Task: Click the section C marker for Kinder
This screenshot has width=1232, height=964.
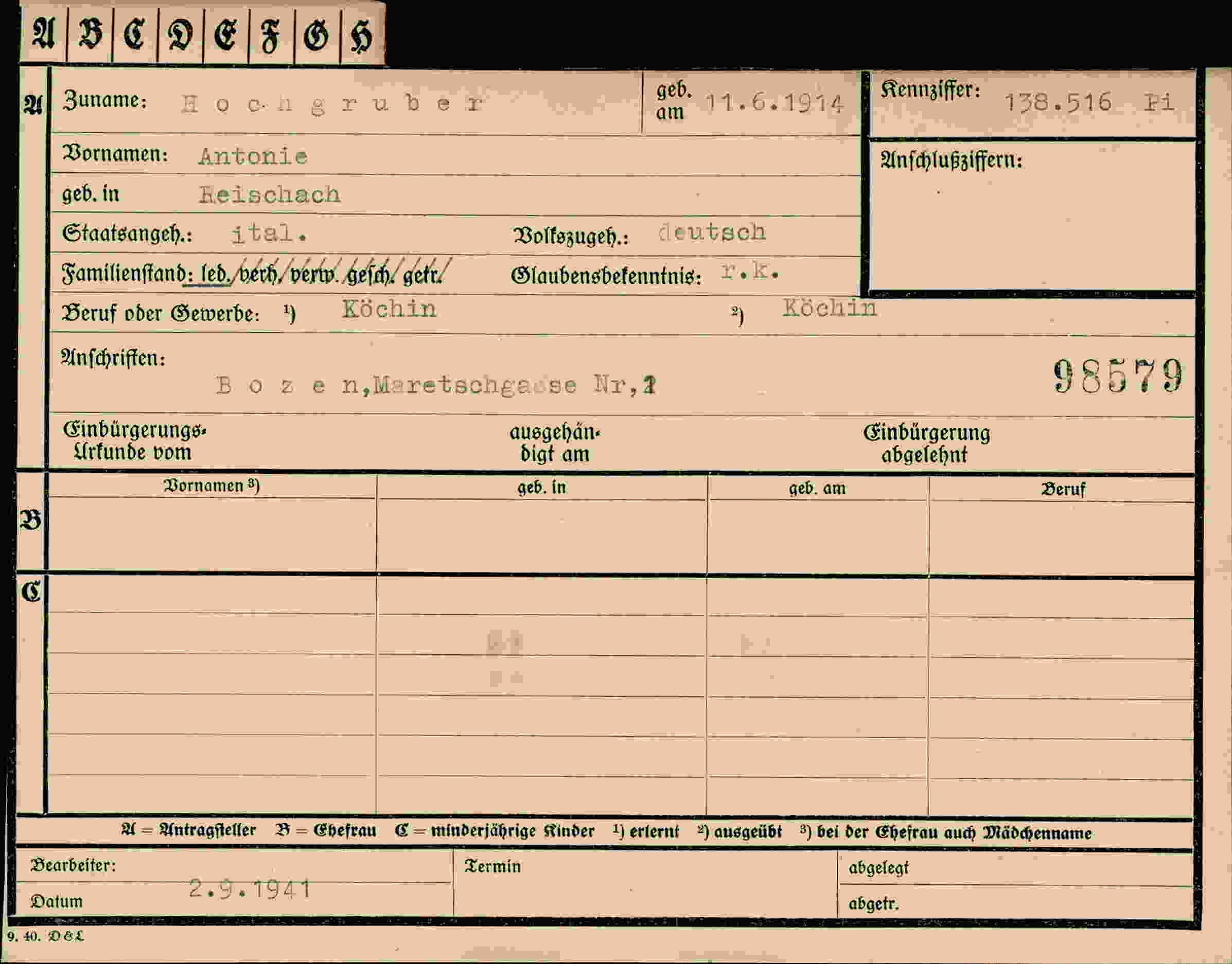Action: (x=31, y=592)
